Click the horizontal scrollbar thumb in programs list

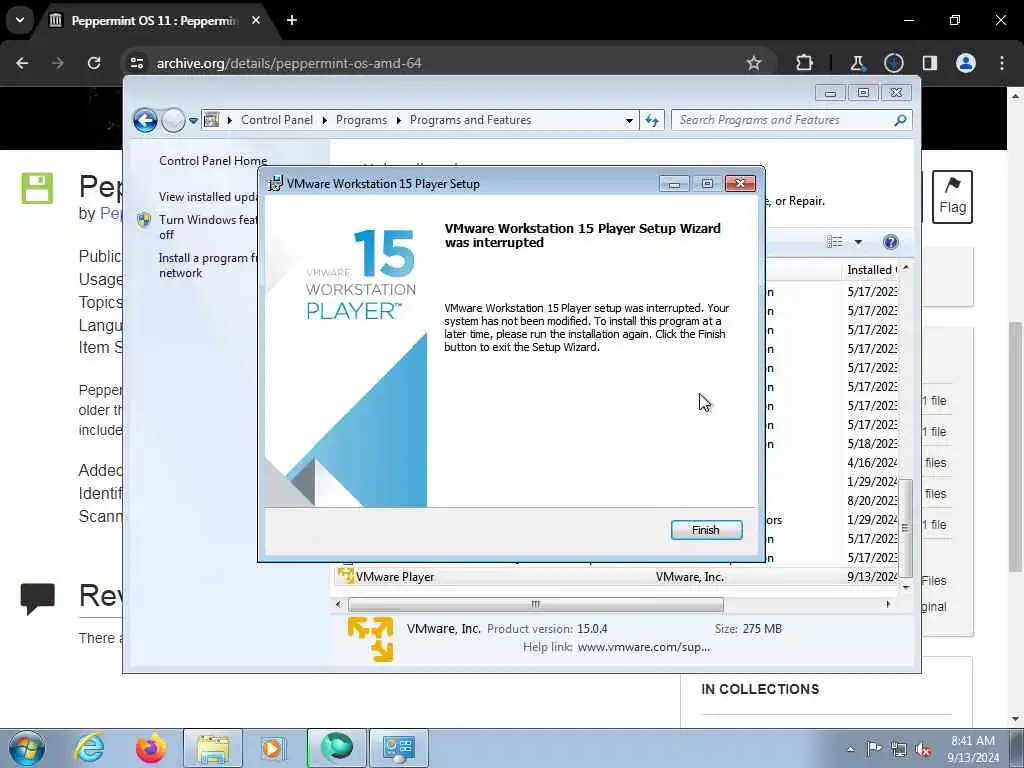536,604
